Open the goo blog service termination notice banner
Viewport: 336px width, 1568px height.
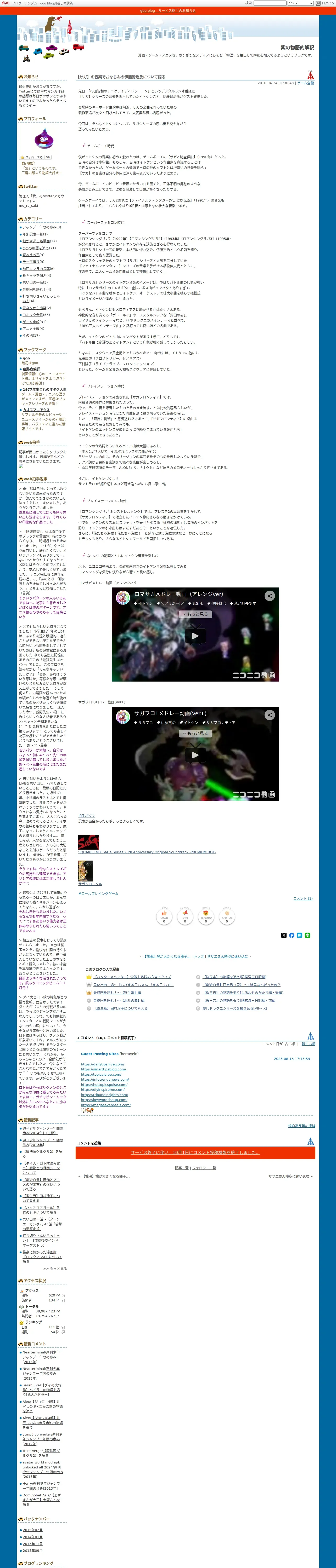coord(168,10)
